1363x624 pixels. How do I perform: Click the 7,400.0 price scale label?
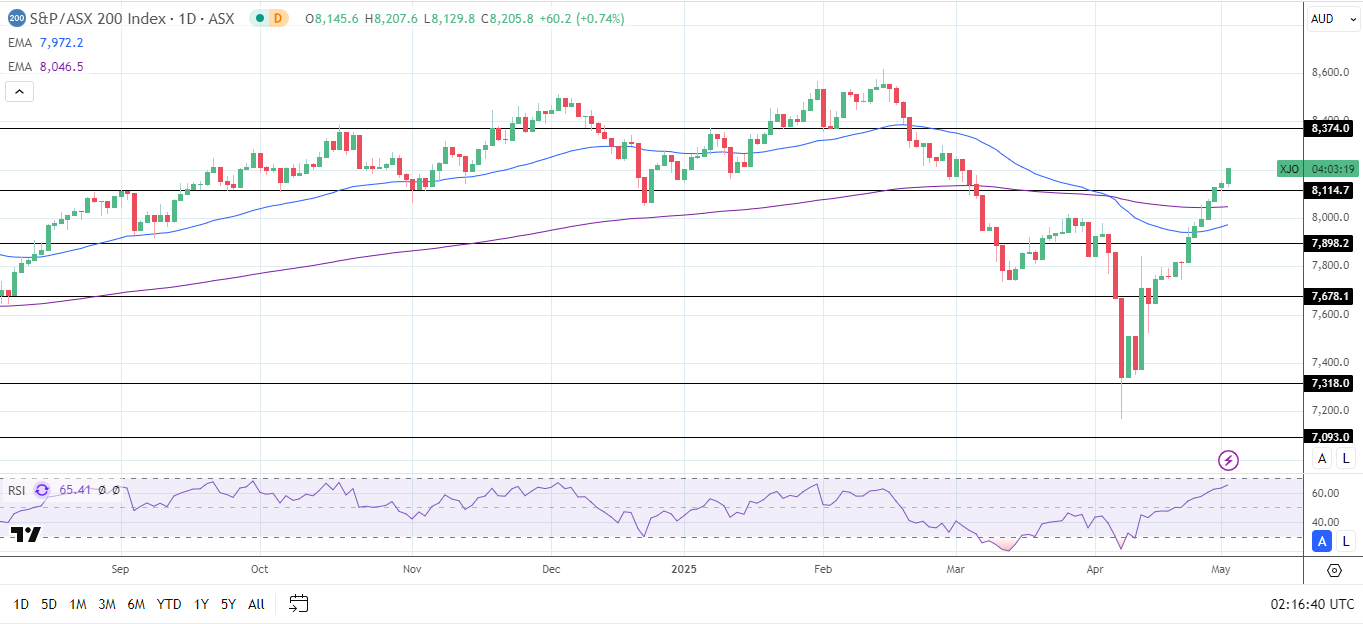(1331, 362)
